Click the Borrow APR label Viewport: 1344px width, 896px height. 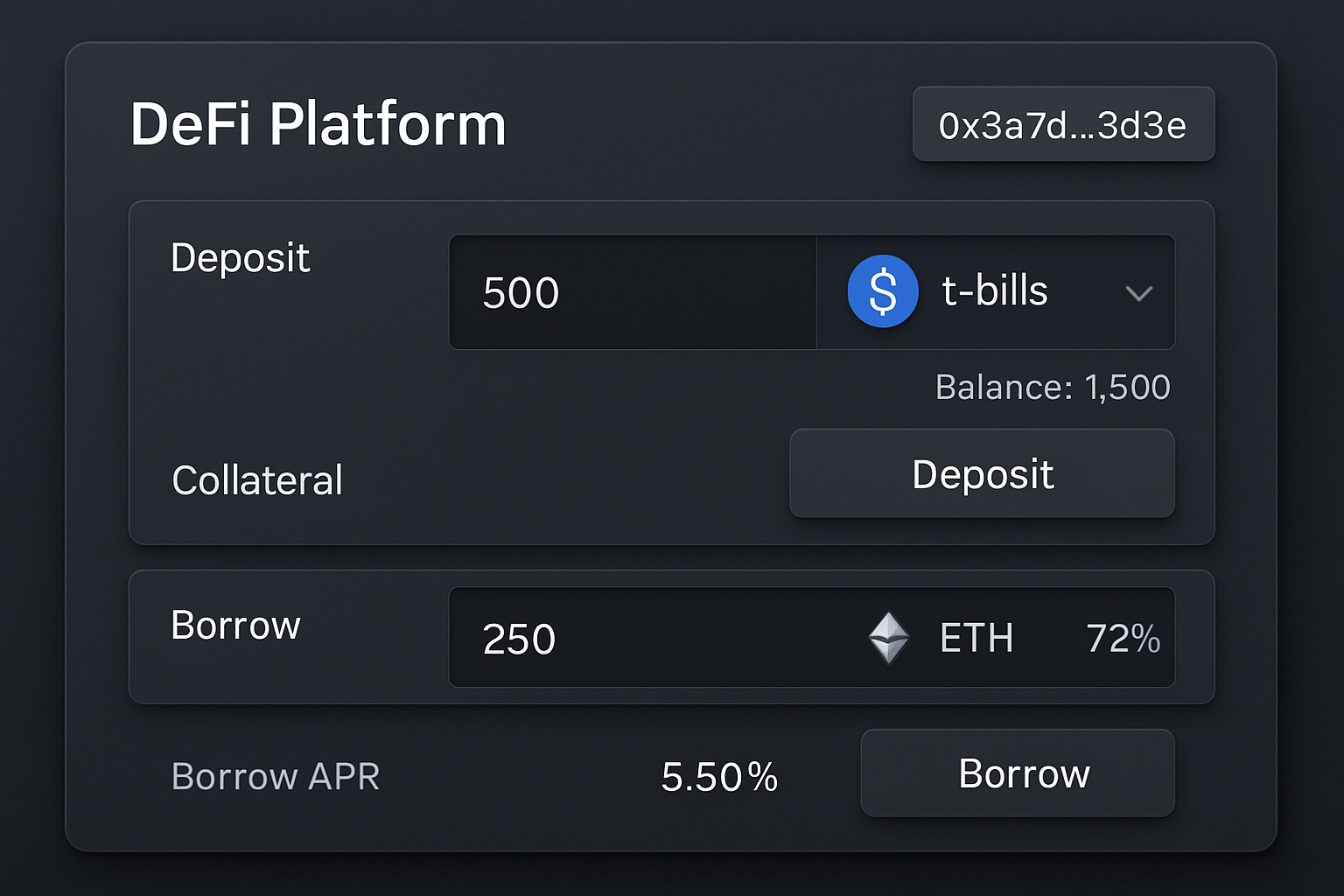[276, 775]
